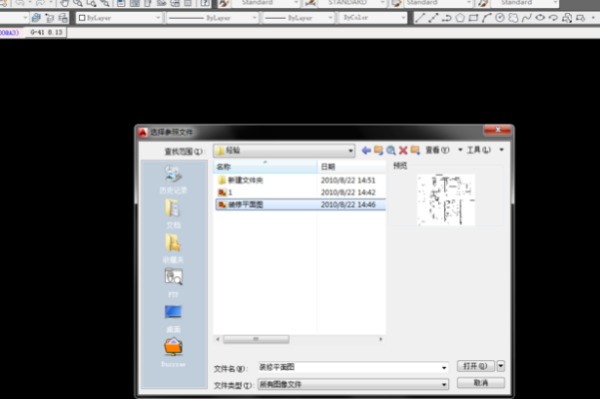Click the 打开 open button
The height and width of the screenshot is (399, 600).
click(476, 366)
